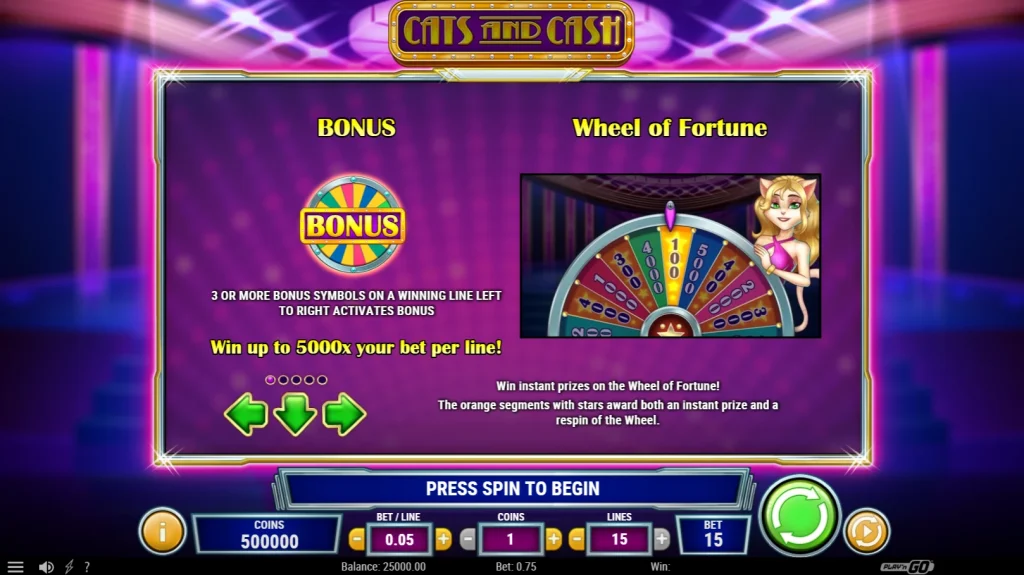The image size is (1024, 575).
Task: Mute sound with the speaker icon
Action: [x=46, y=567]
